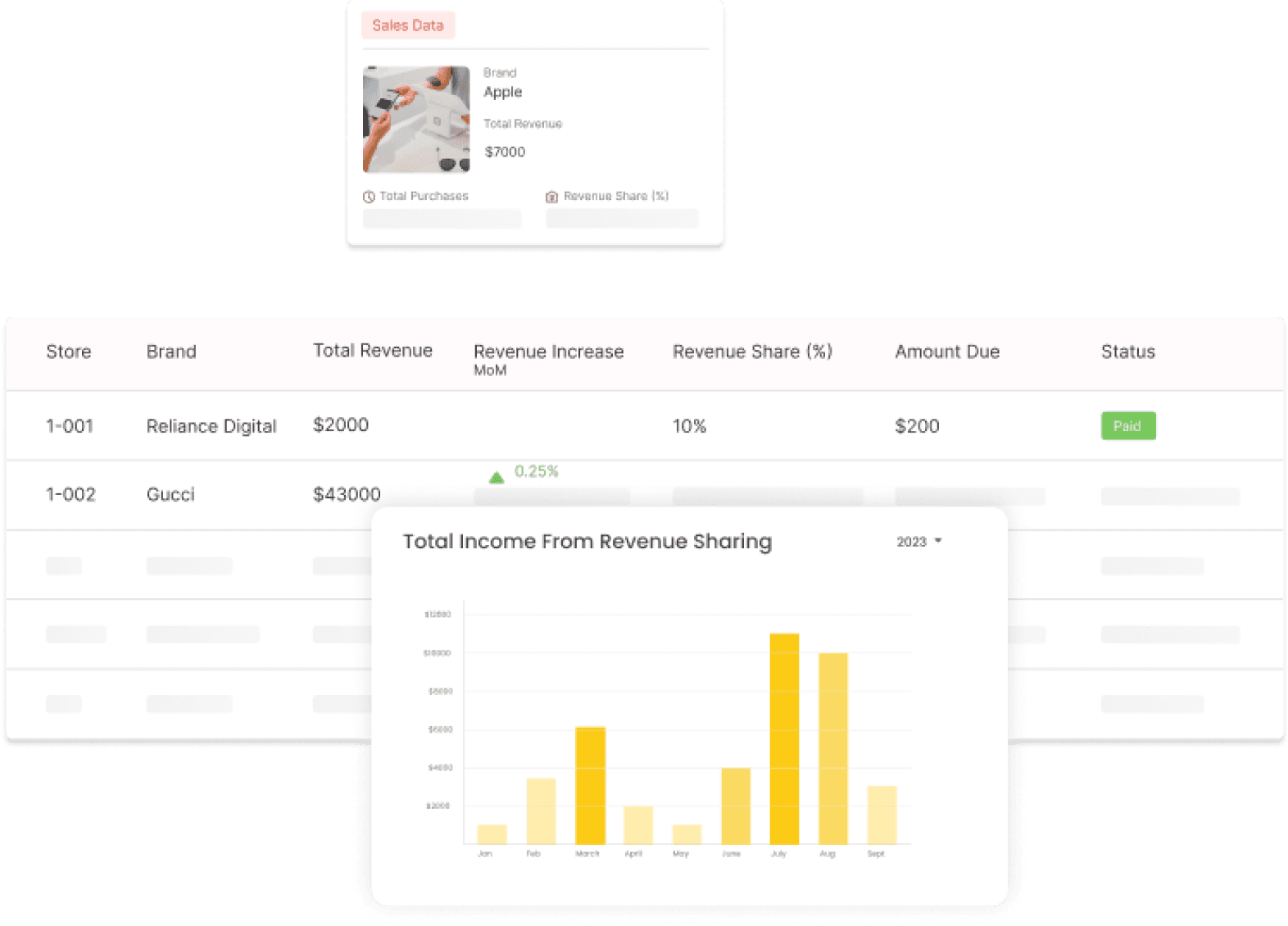Click the Status column header
The height and width of the screenshot is (926, 1288).
pos(1127,352)
